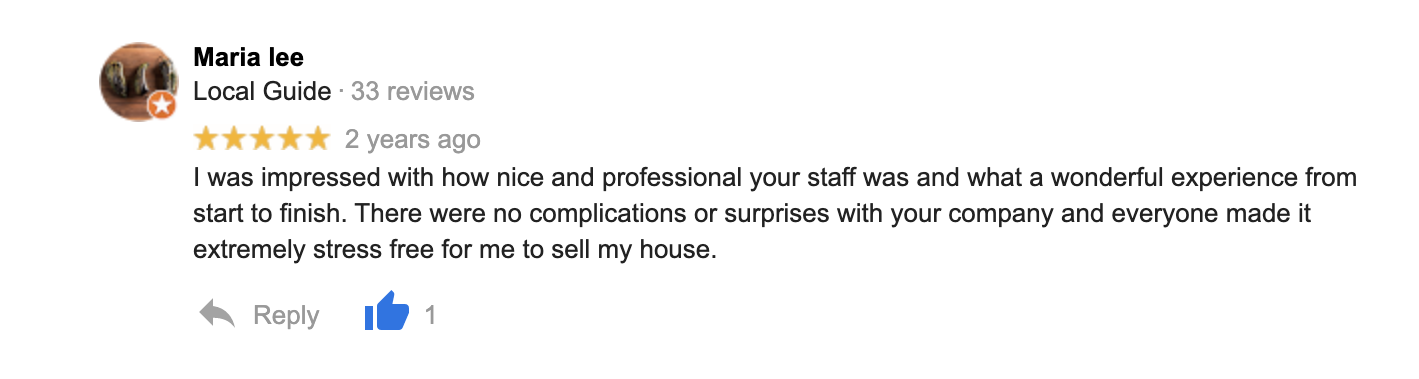This screenshot has width=1419, height=379.
Task: Click the like count number 1
Action: click(431, 315)
